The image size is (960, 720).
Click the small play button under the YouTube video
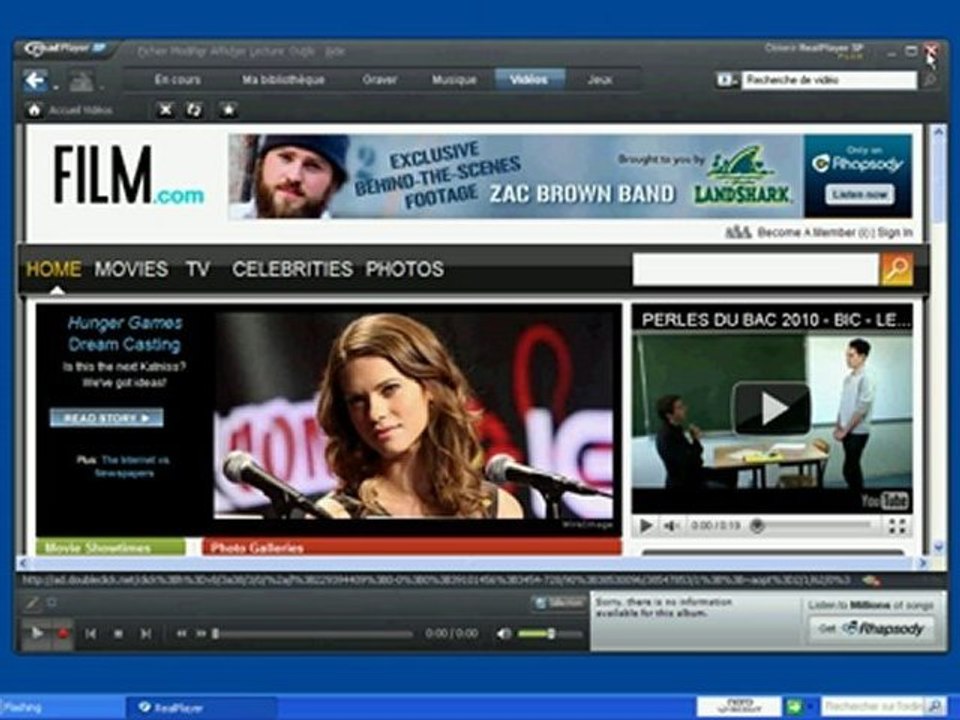[645, 525]
